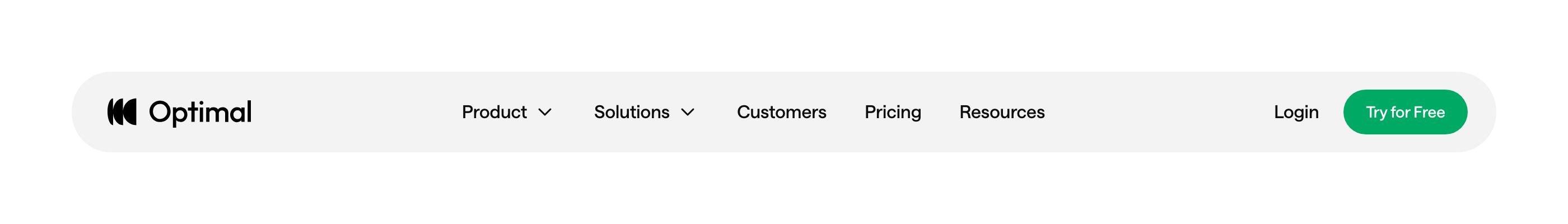1568x224 pixels.
Task: Select the Product navigation label
Action: click(494, 112)
